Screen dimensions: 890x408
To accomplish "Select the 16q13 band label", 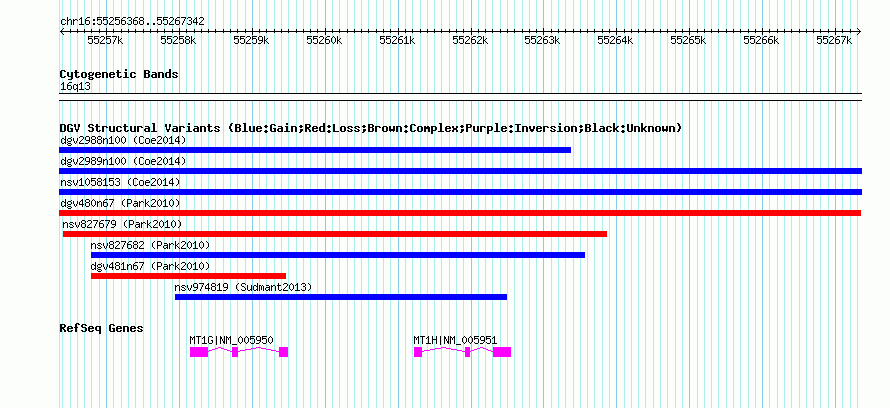I will (x=75, y=87).
